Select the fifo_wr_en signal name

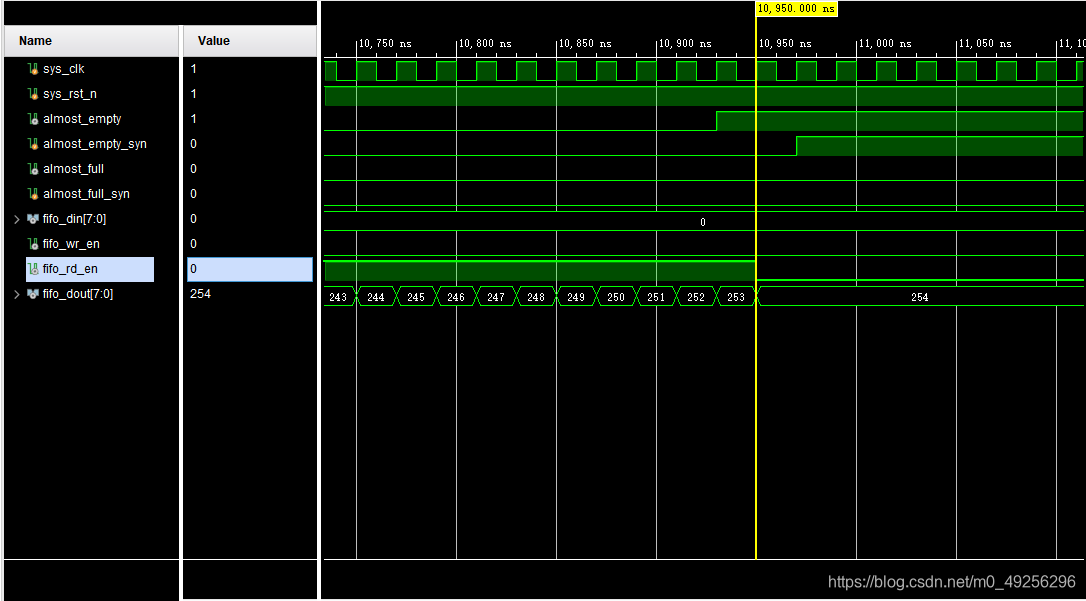pyautogui.click(x=71, y=244)
